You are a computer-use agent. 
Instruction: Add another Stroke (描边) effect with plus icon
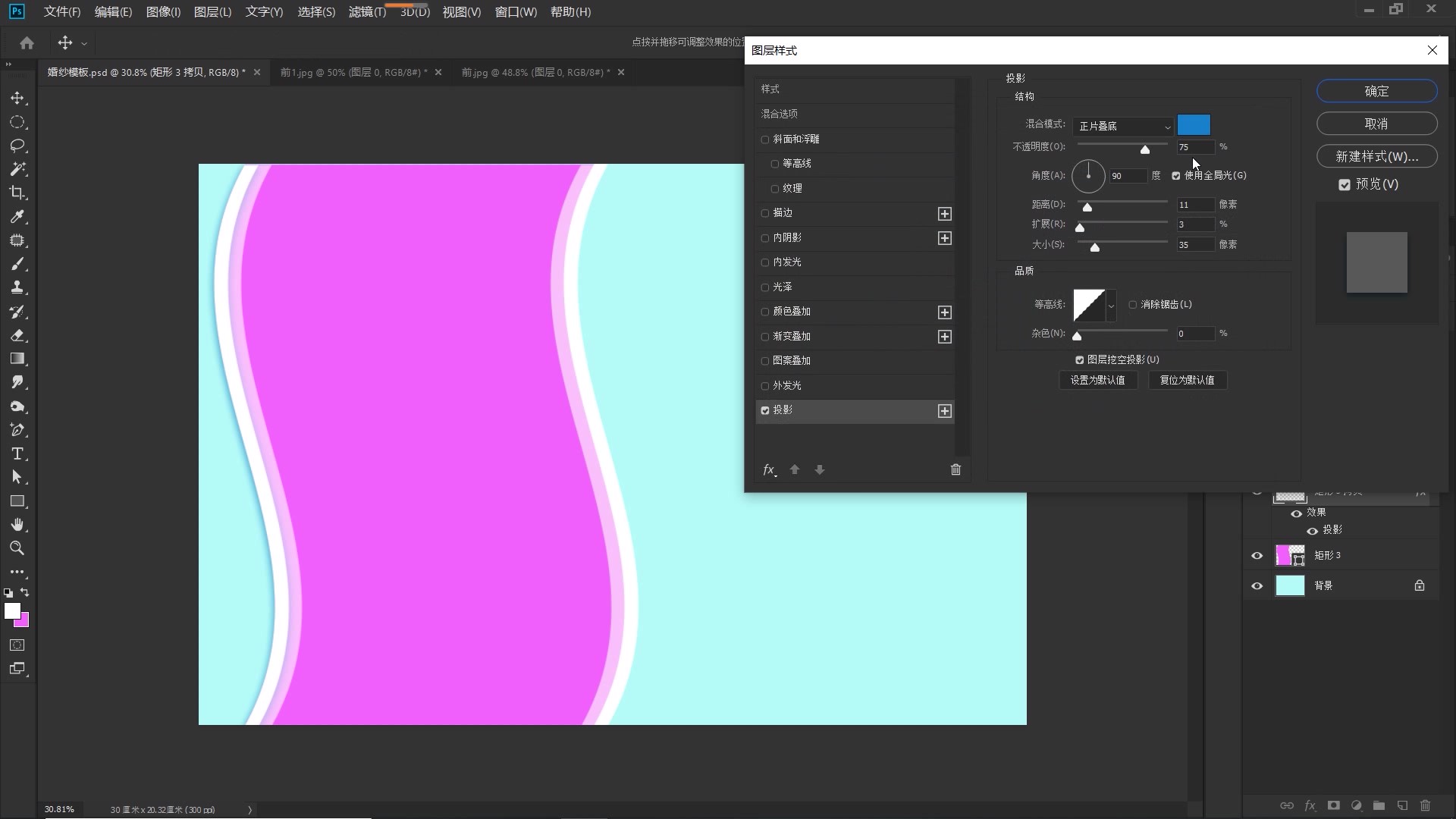[944, 214]
